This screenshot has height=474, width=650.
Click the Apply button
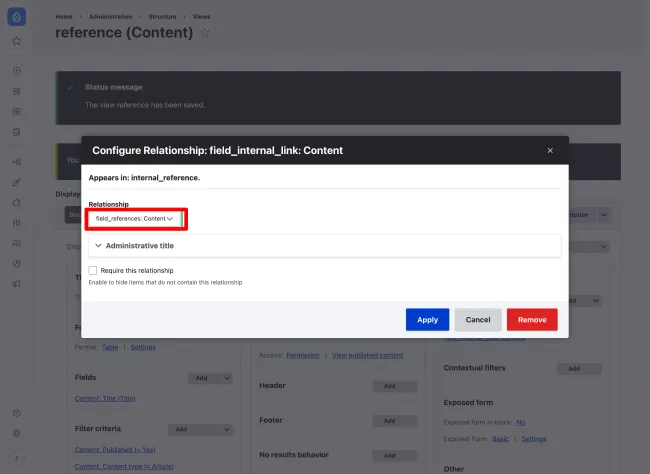pyautogui.click(x=427, y=319)
